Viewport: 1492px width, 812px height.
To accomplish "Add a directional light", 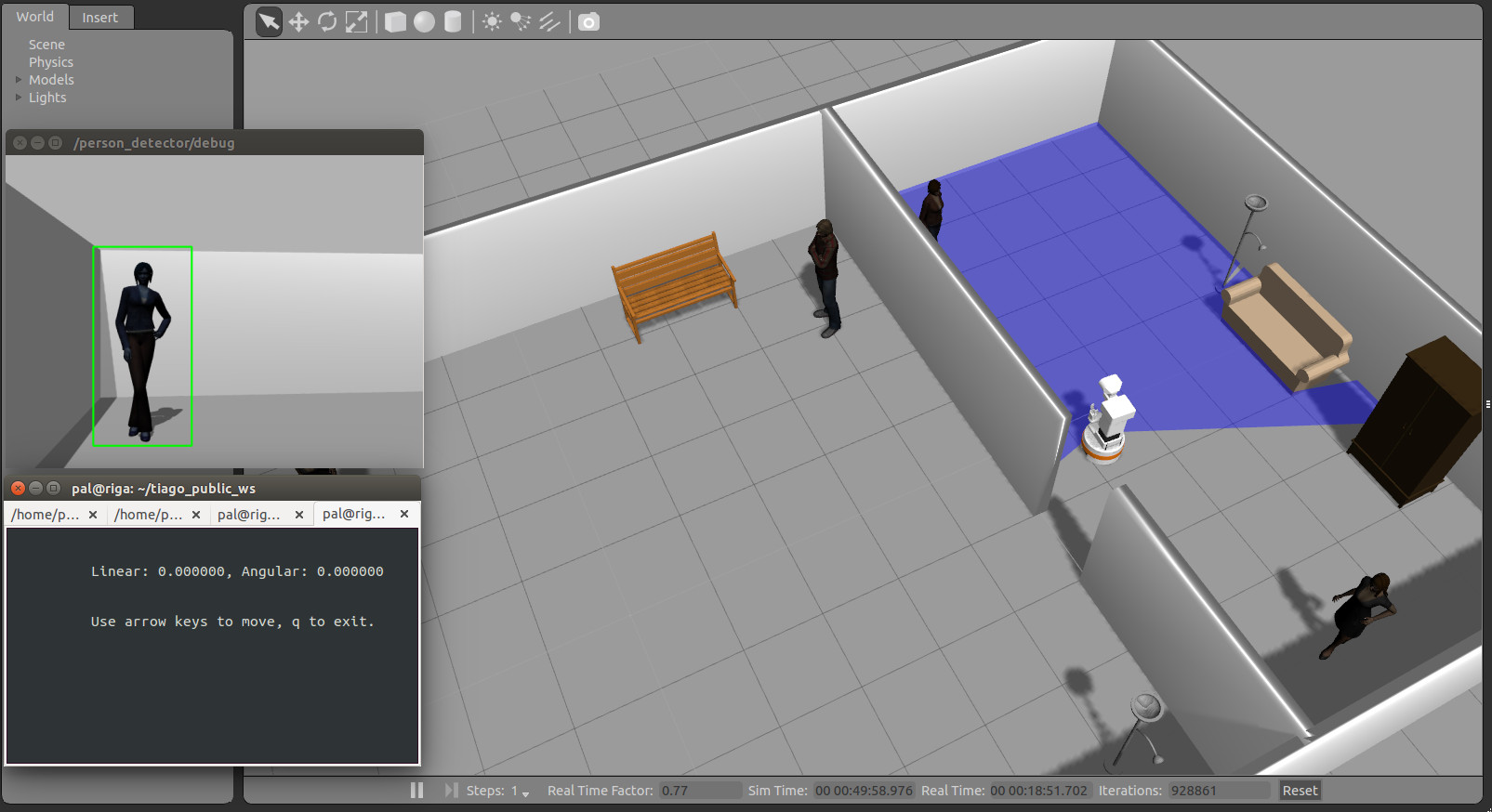I will (549, 21).
